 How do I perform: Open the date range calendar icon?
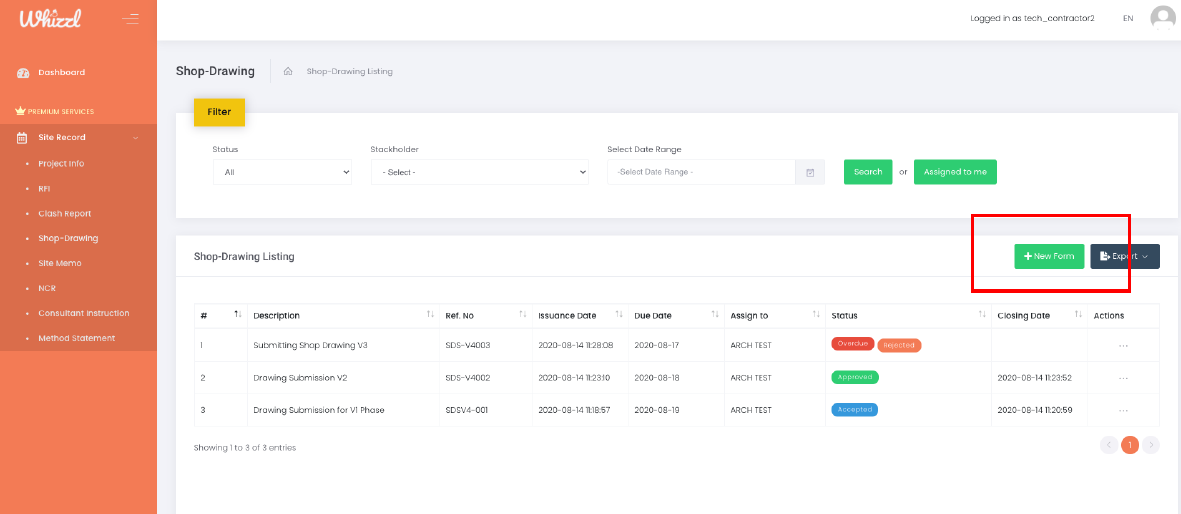click(810, 172)
